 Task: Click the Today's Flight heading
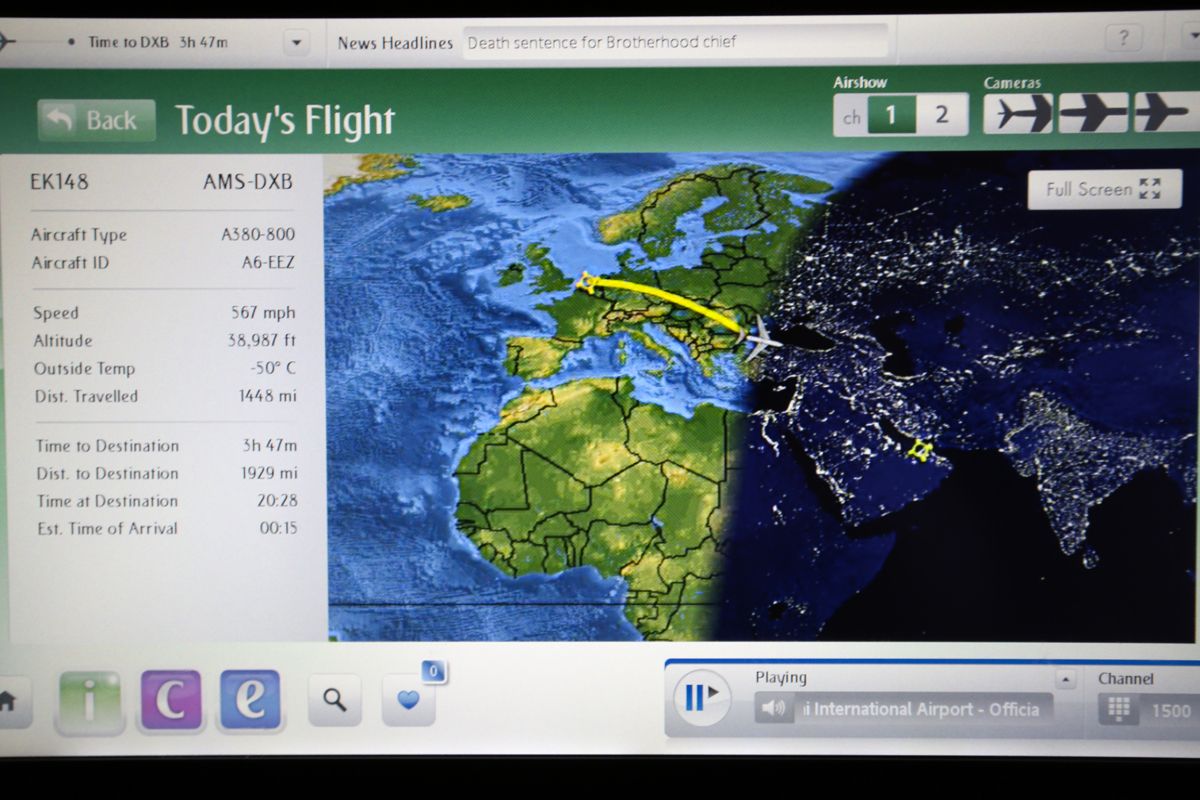tap(285, 121)
